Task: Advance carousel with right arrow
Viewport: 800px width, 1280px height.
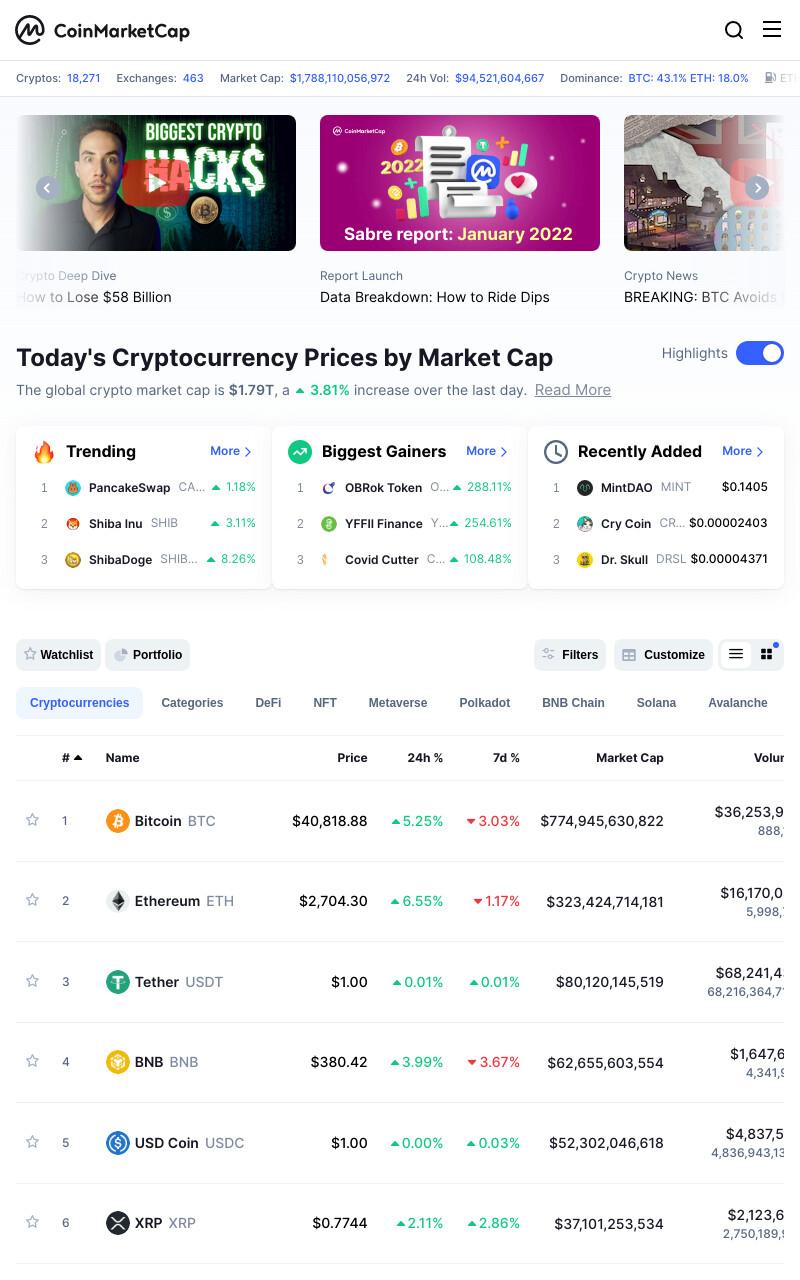Action: [x=758, y=188]
